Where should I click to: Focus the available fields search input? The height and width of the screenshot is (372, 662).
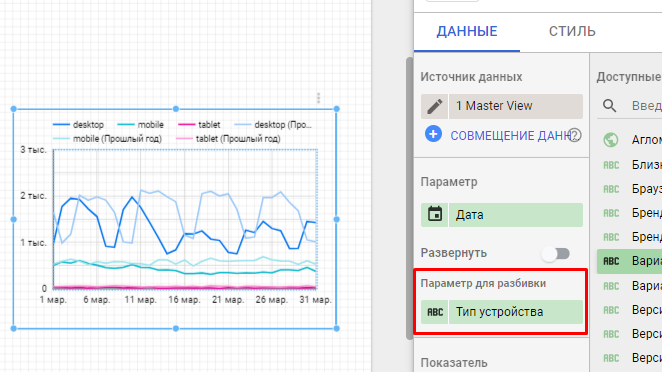click(646, 106)
